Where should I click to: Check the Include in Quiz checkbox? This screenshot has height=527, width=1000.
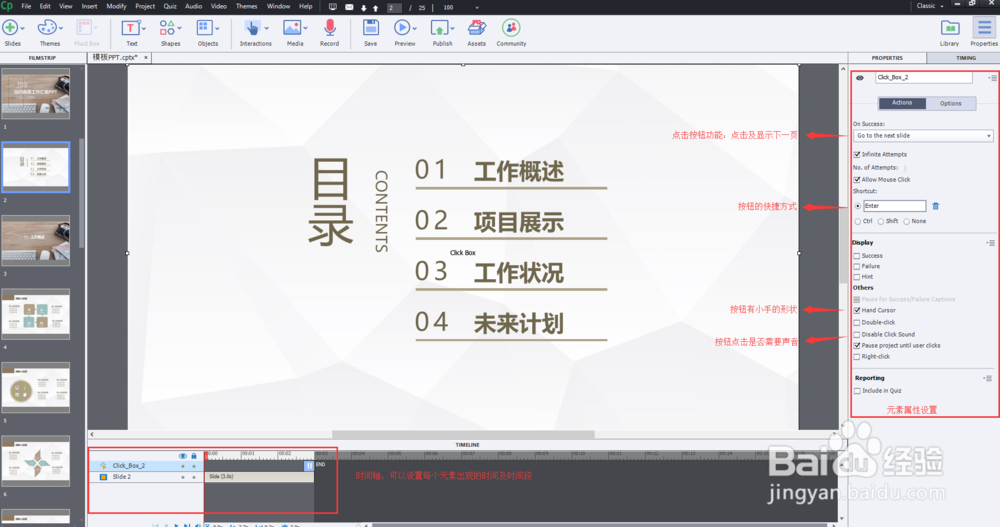858,391
